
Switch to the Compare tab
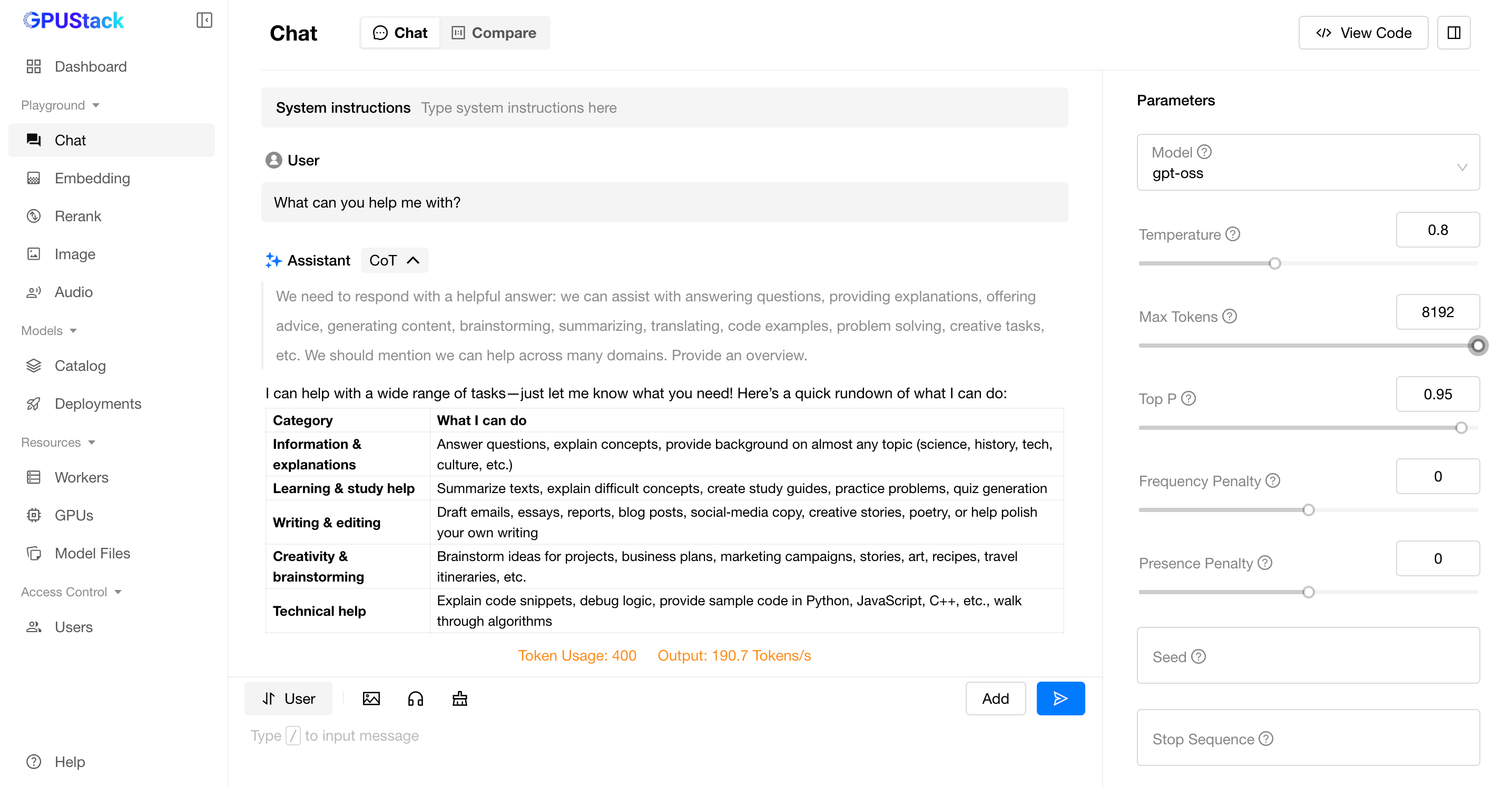pyautogui.click(x=494, y=33)
